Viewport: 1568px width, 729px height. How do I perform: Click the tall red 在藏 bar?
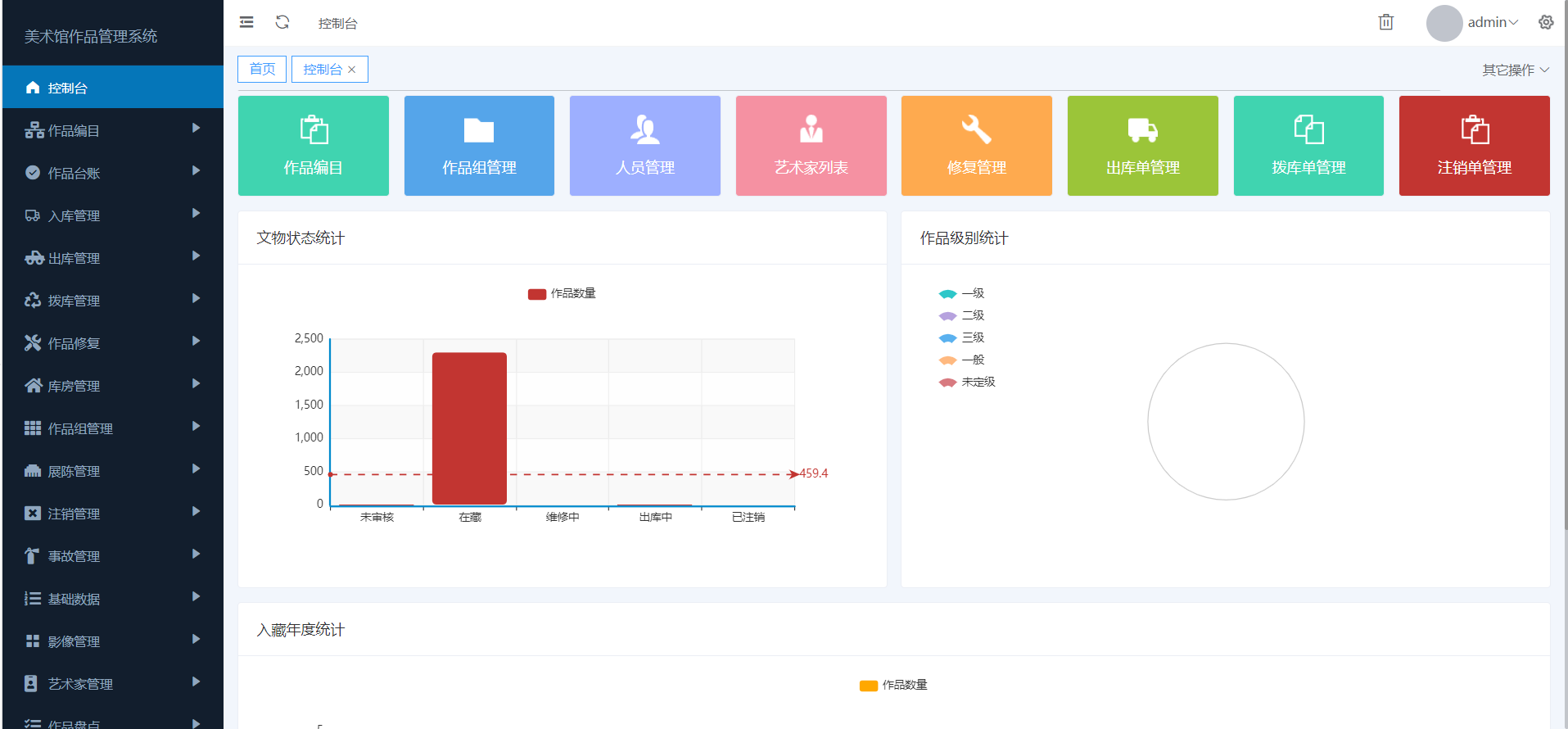469,428
